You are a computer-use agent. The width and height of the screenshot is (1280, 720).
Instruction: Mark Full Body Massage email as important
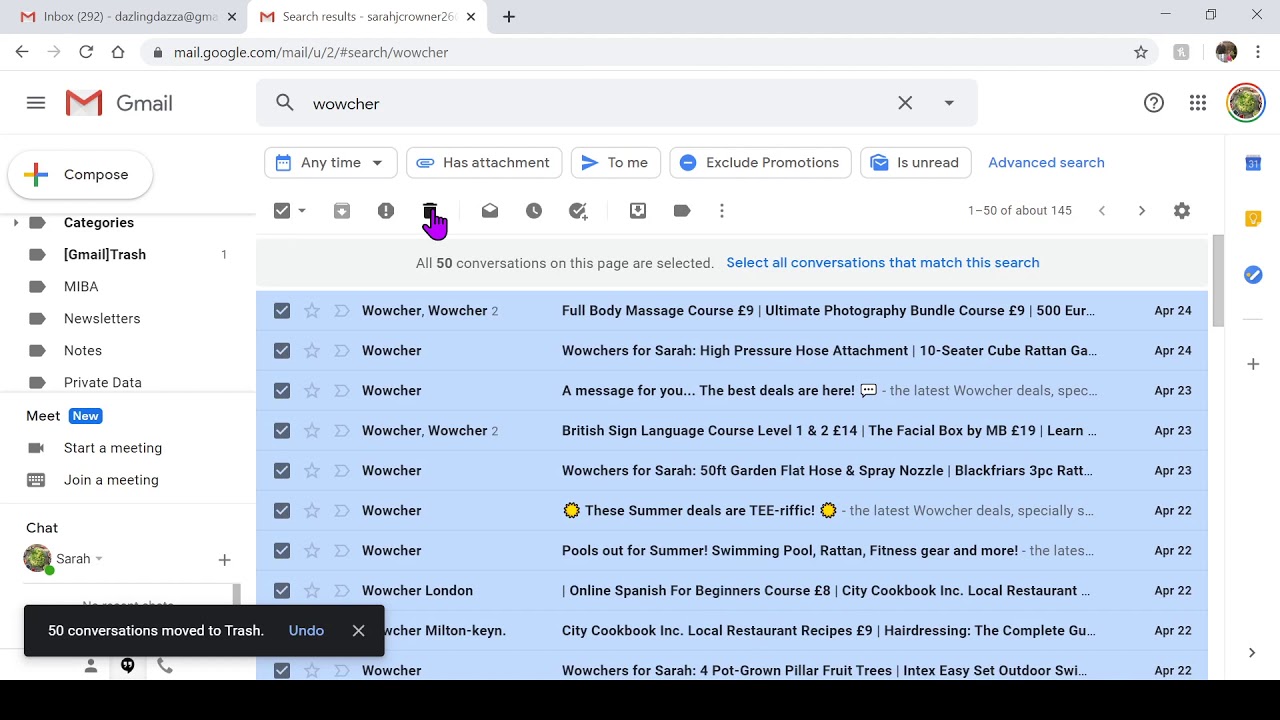click(342, 311)
